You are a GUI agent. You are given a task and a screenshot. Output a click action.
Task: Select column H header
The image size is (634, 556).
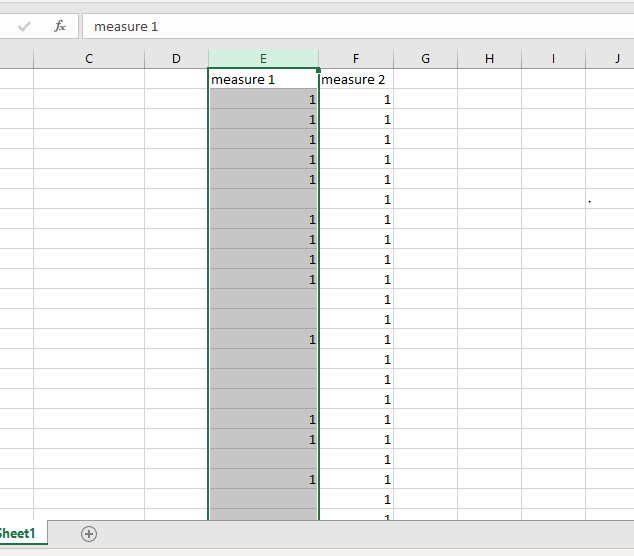point(489,59)
